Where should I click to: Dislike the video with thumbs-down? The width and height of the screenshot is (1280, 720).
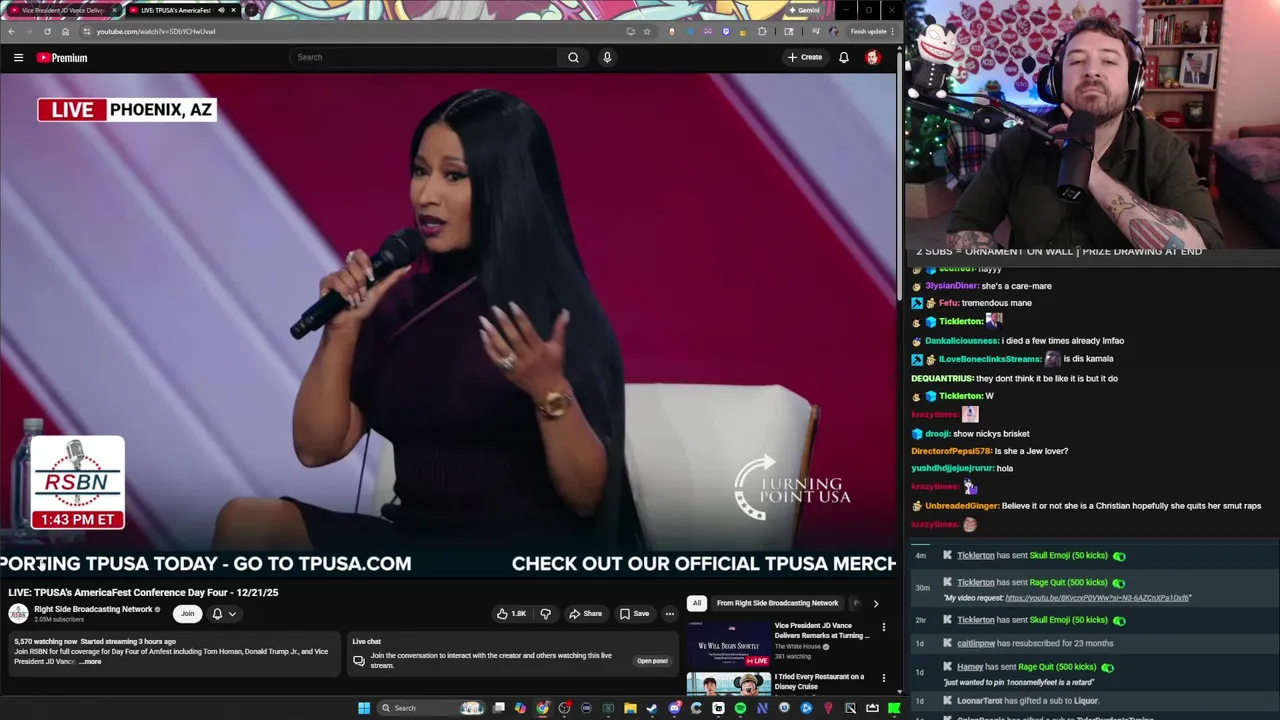[546, 614]
